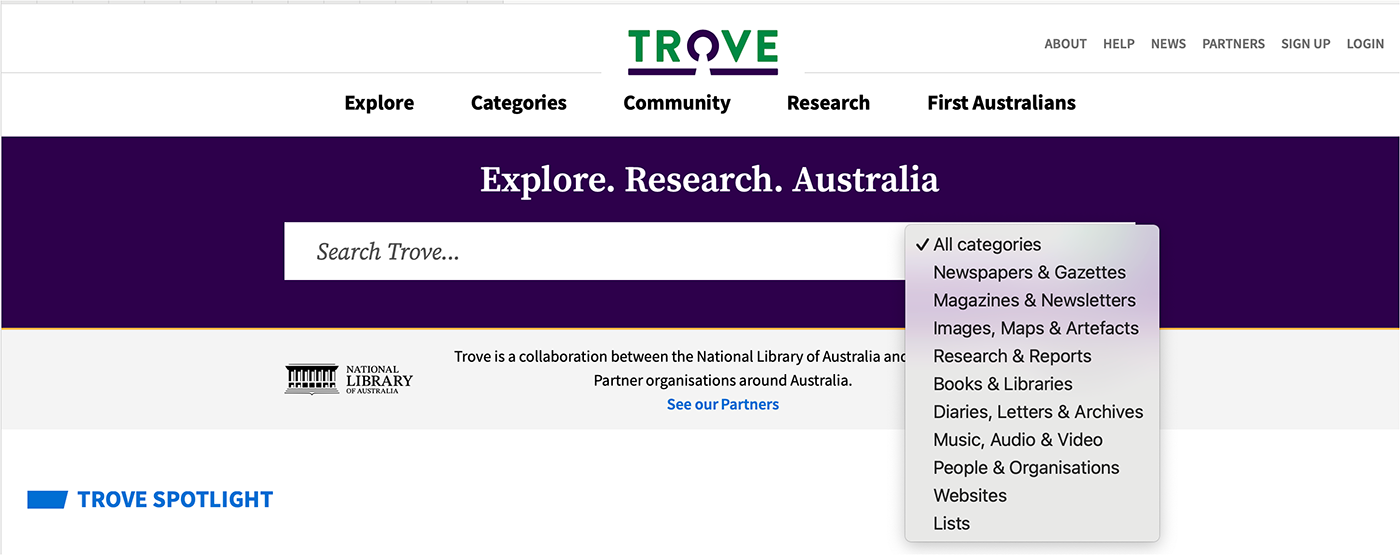Image resolution: width=1400 pixels, height=555 pixels.
Task: Select the checked All categories option
Action: (x=986, y=244)
